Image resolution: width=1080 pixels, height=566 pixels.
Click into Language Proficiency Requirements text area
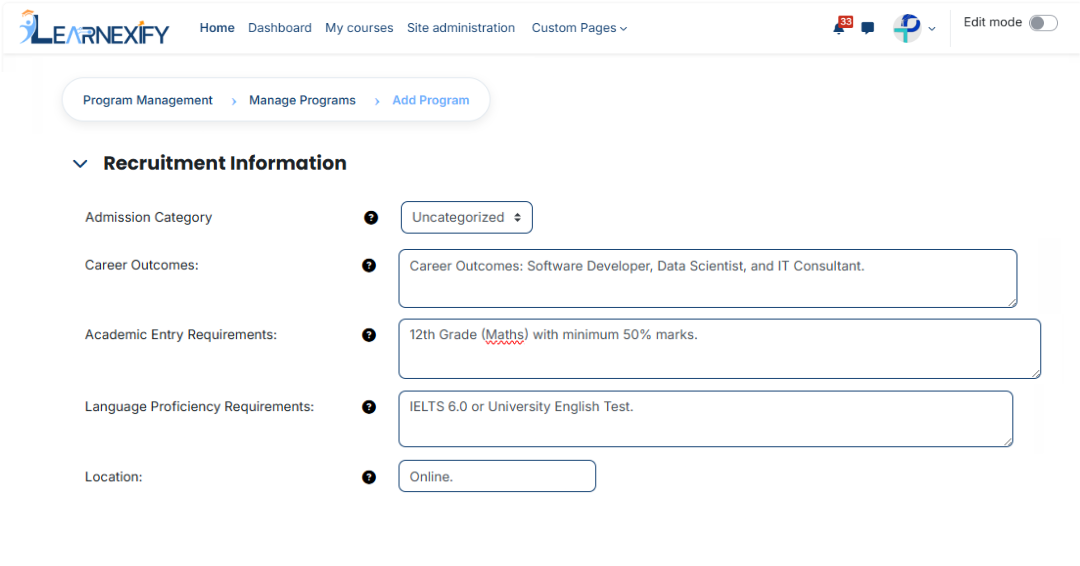click(x=705, y=419)
